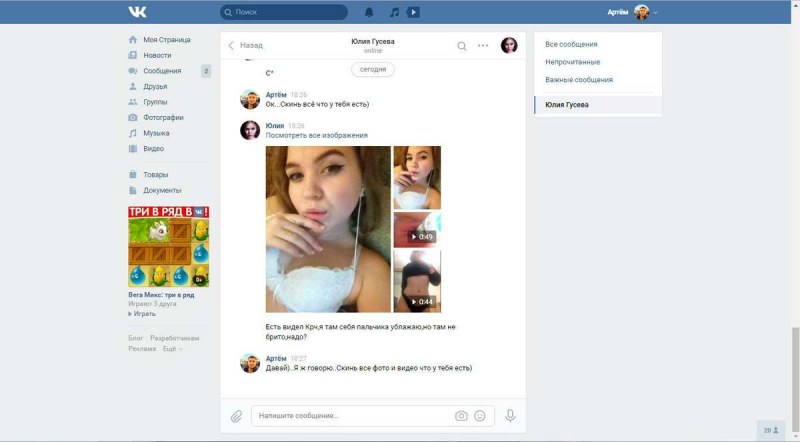Viewport: 800px width, 442px height.
Task: Click the Напишите сообщение input field
Action: coord(350,415)
